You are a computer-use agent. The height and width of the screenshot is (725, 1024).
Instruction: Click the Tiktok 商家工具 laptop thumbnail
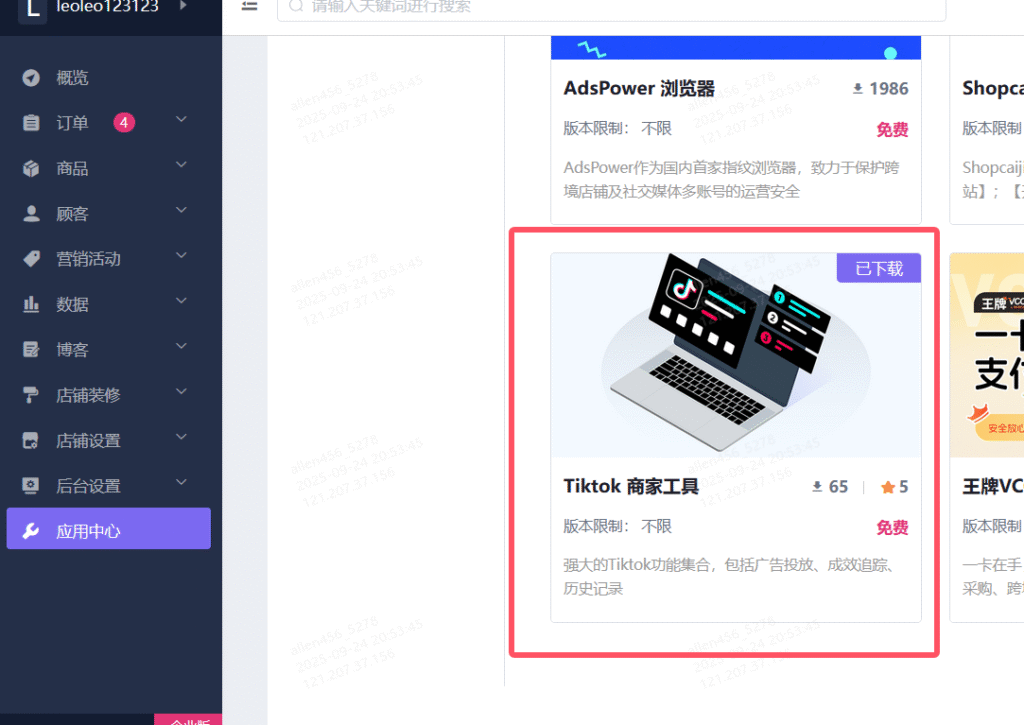coord(735,355)
